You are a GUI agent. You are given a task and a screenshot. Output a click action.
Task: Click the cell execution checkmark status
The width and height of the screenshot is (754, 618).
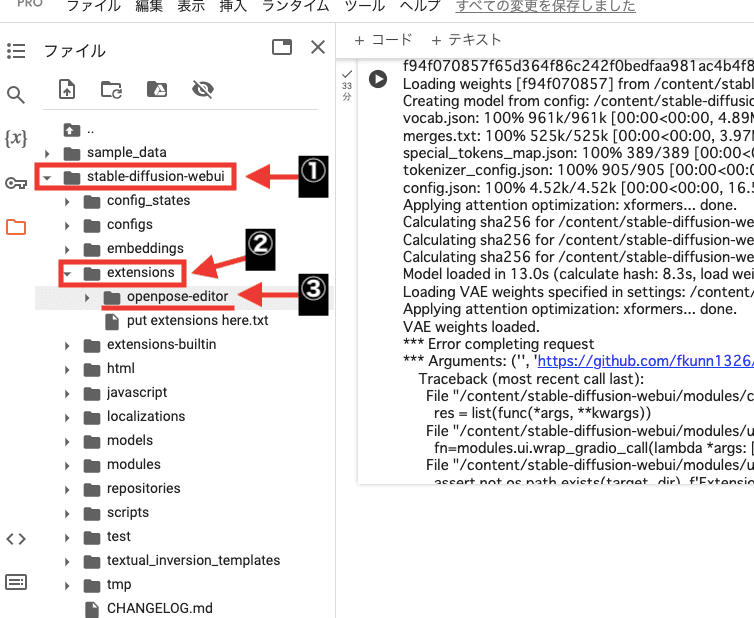347,74
